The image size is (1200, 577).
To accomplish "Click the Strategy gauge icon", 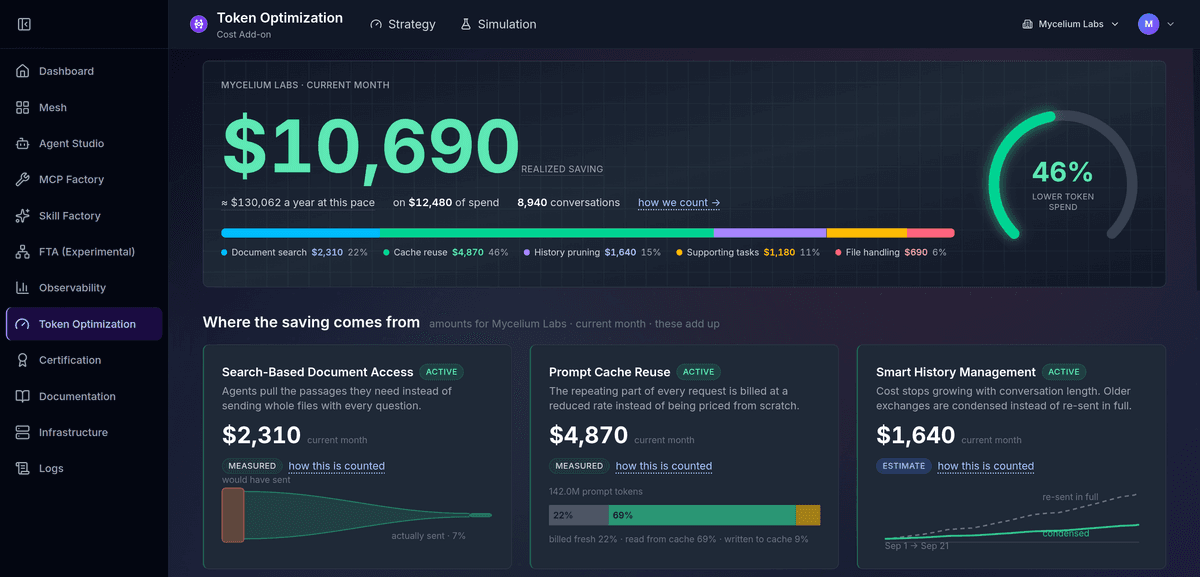I will 376,24.
